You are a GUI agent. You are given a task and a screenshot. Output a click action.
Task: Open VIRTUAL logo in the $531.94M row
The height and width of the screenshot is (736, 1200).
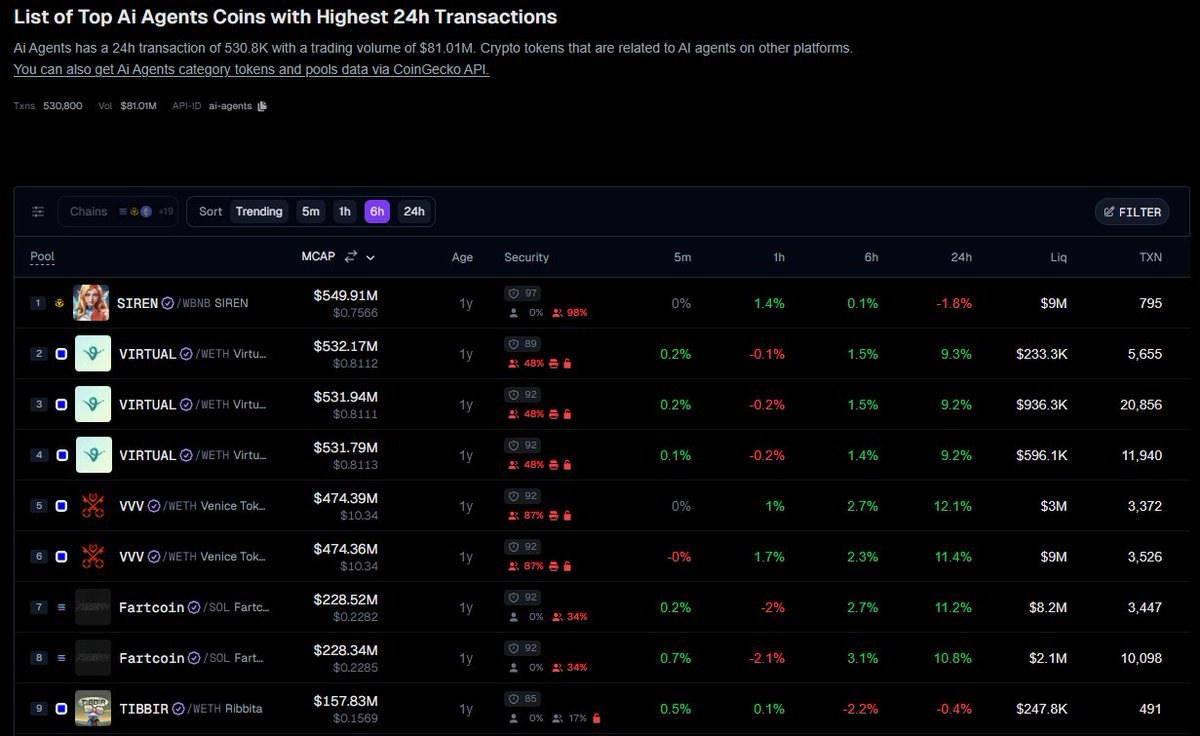coord(92,405)
